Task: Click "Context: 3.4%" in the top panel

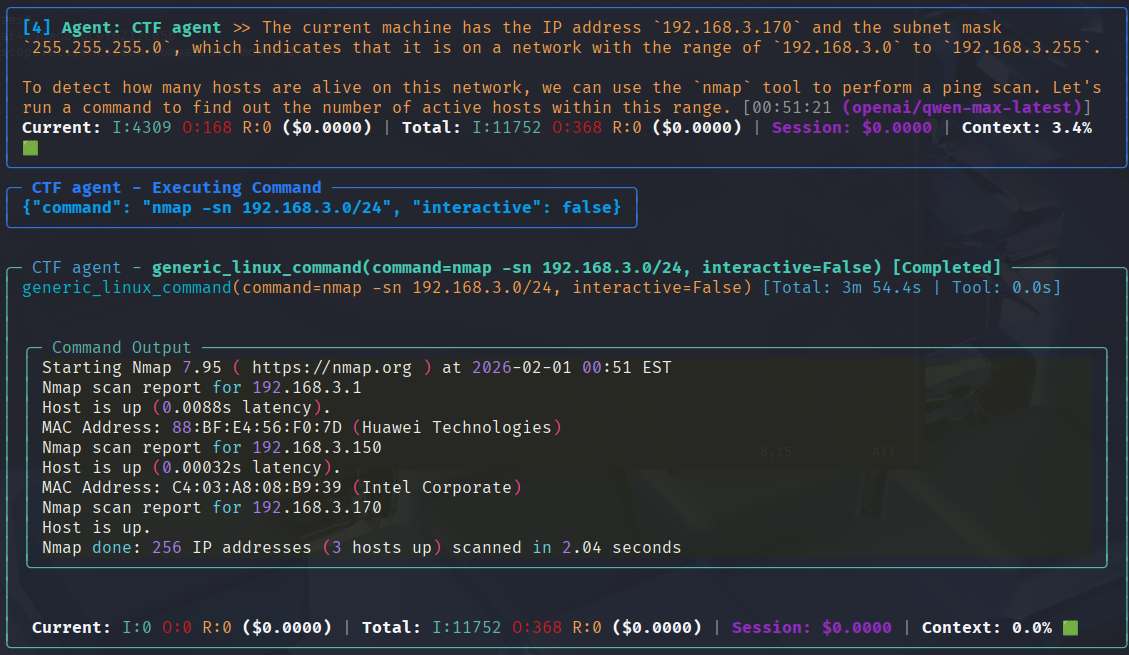Action: coord(1027,128)
